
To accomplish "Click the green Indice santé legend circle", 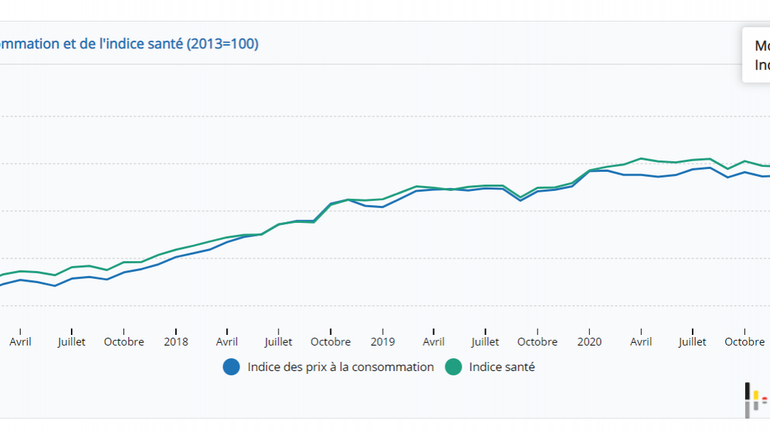I will (454, 367).
